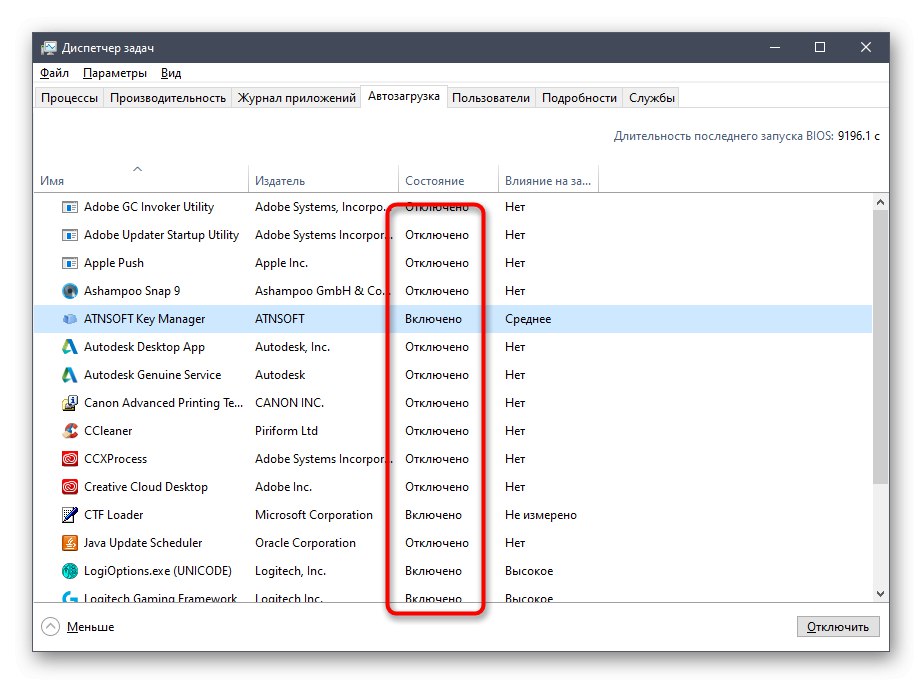922x684 pixels.
Task: Switch to the Журнал приложений tab
Action: tap(296, 98)
